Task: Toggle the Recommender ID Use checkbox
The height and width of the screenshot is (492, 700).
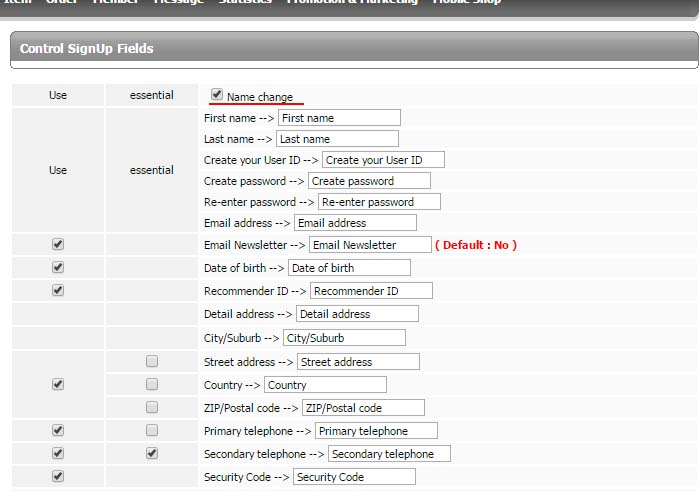Action: 58,290
